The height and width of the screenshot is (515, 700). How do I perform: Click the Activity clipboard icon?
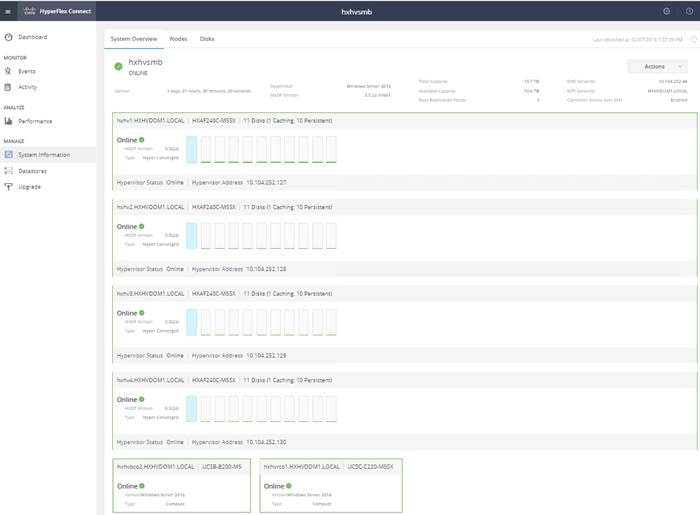(x=8, y=87)
